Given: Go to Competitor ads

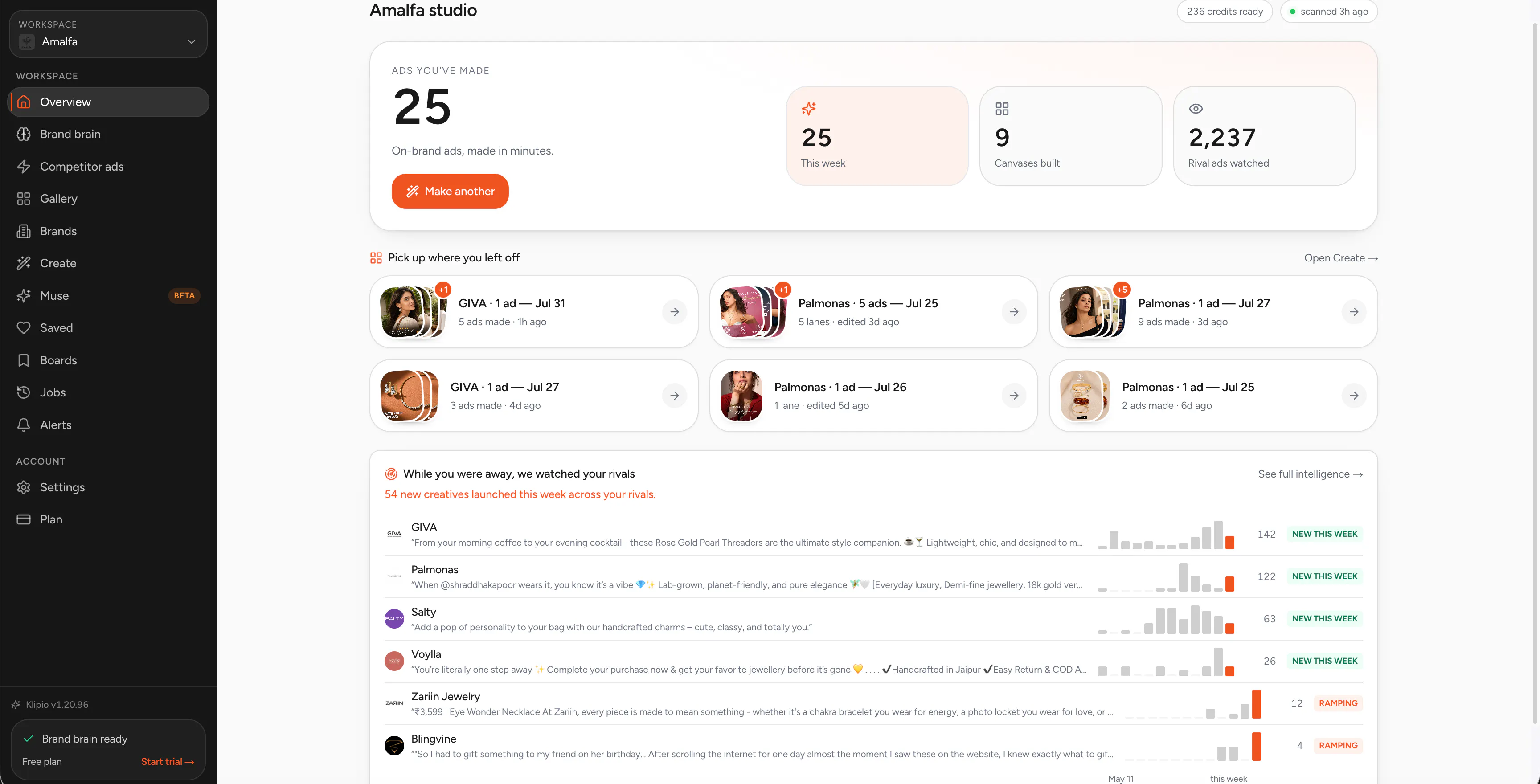Looking at the screenshot, I should click(x=108, y=166).
